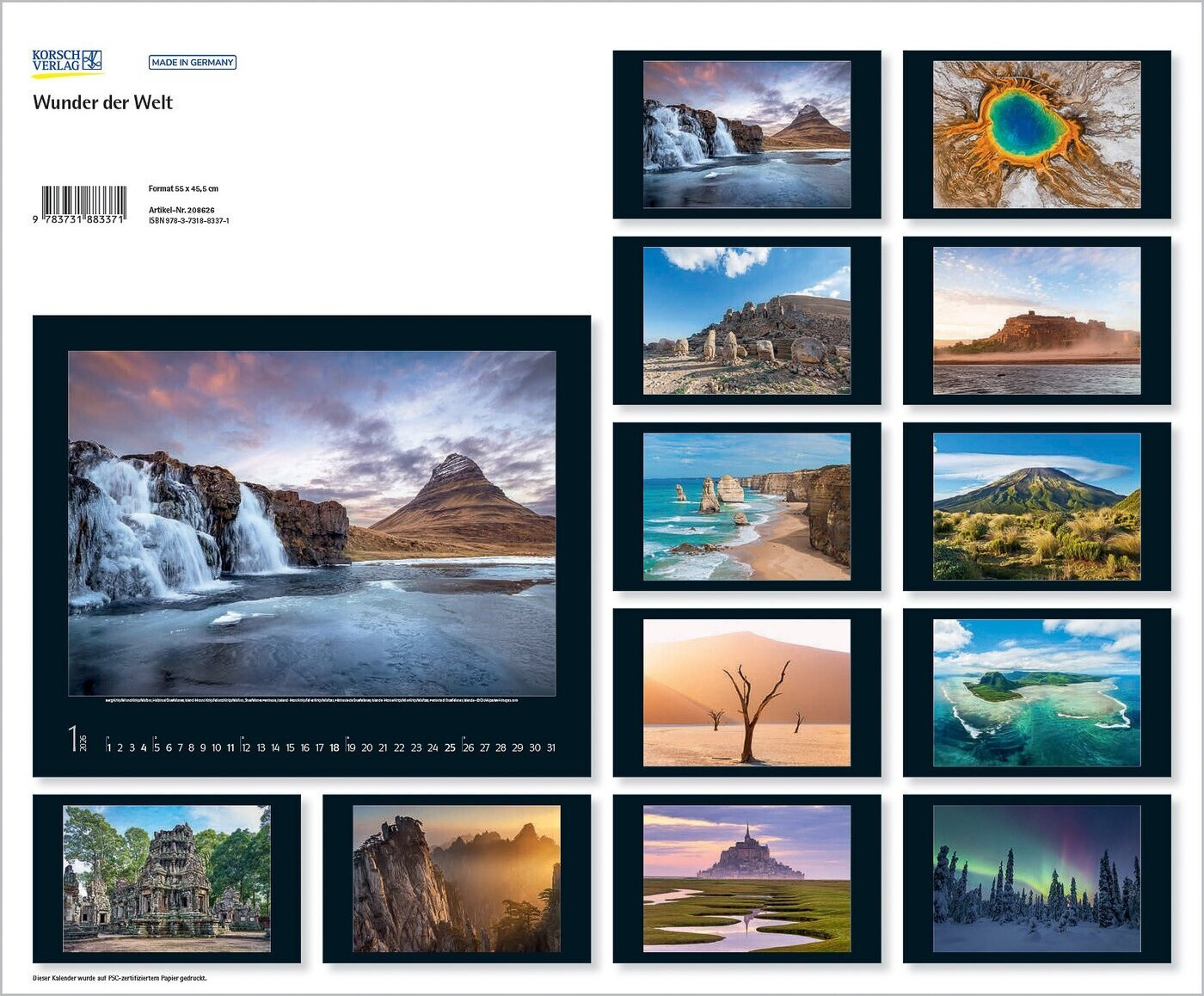1204x996 pixels.
Task: Click day 18 in the calendar strip
Action: click(334, 747)
